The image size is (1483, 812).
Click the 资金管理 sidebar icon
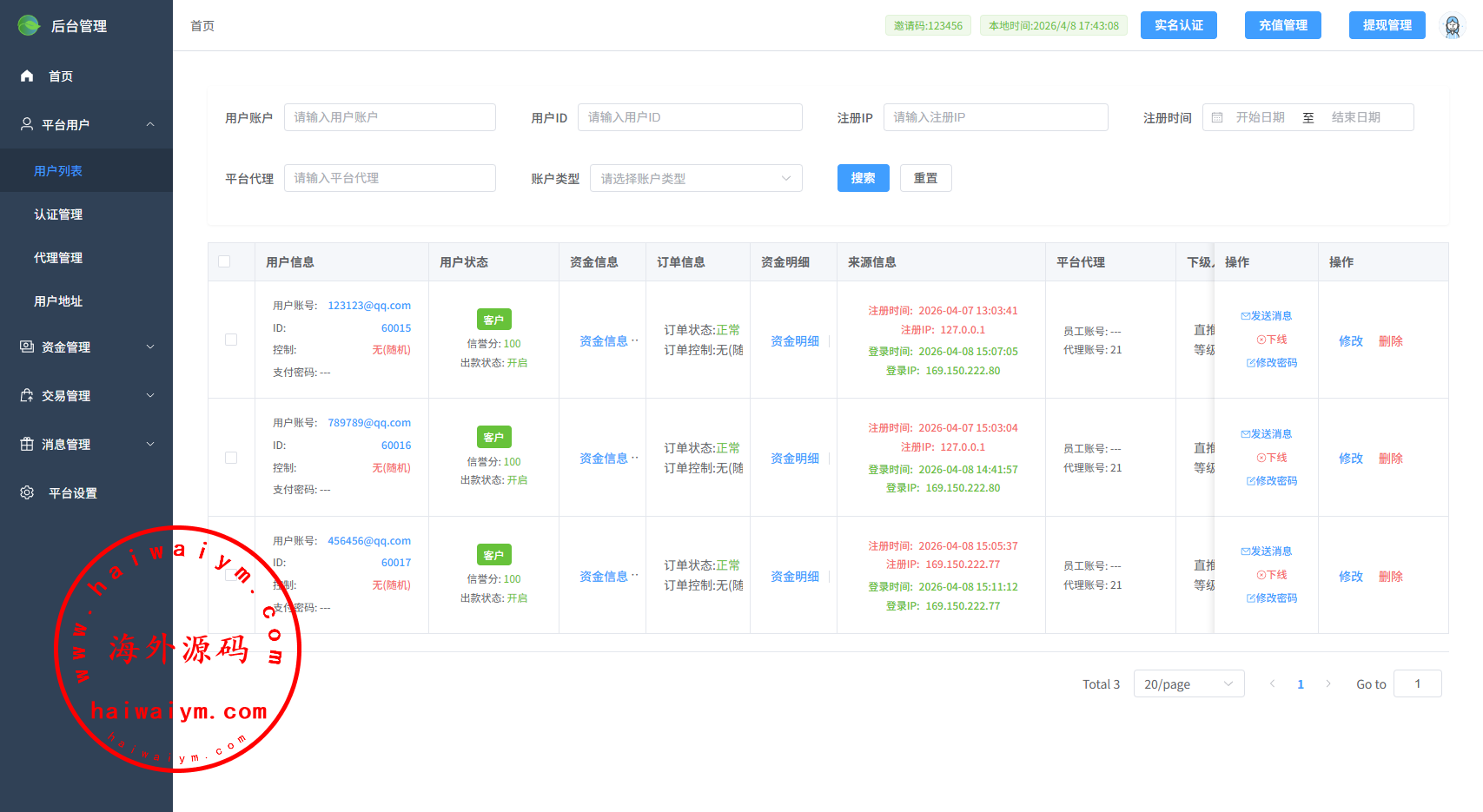click(x=27, y=347)
